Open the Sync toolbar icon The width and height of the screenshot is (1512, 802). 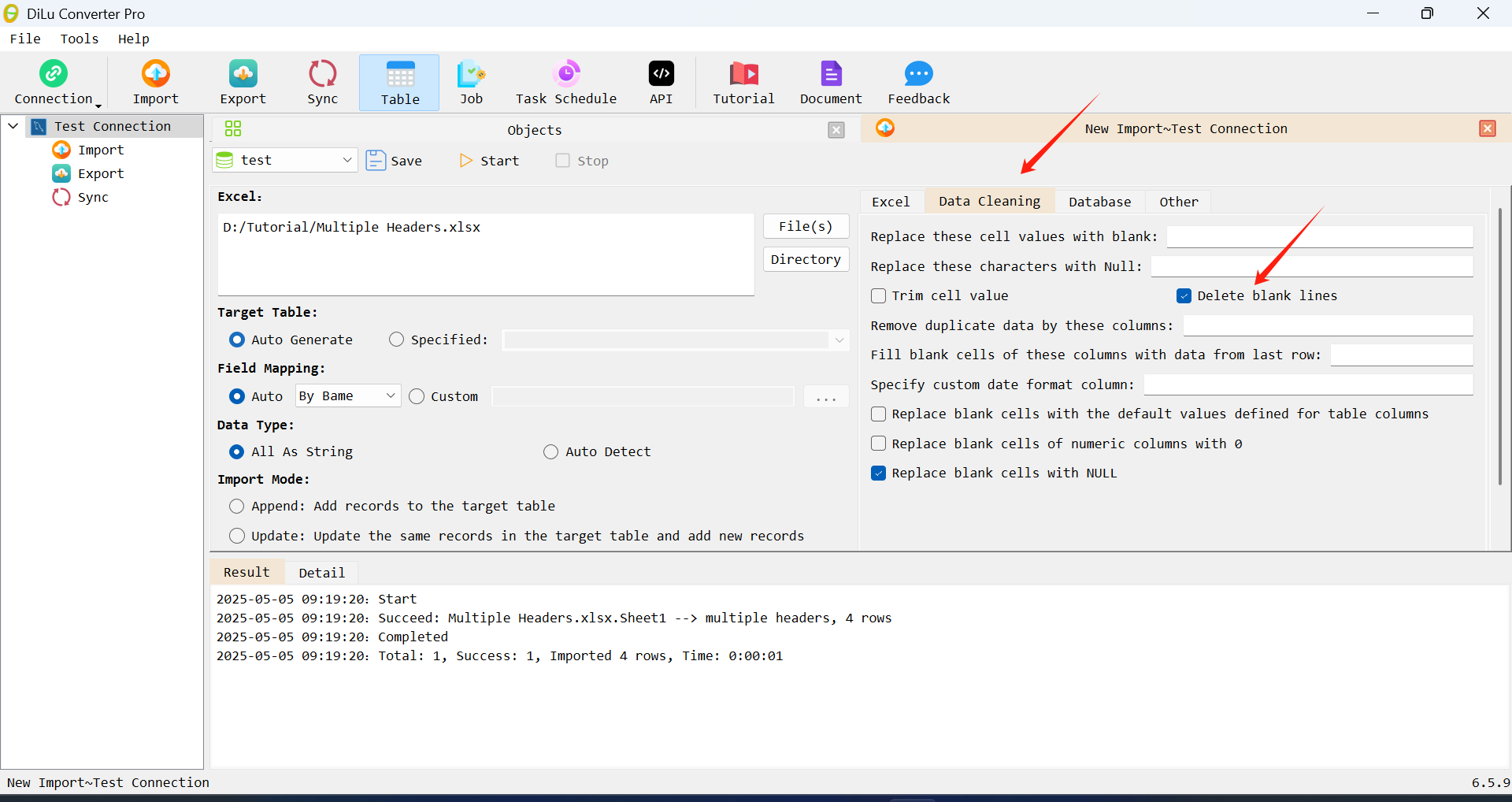[x=322, y=74]
